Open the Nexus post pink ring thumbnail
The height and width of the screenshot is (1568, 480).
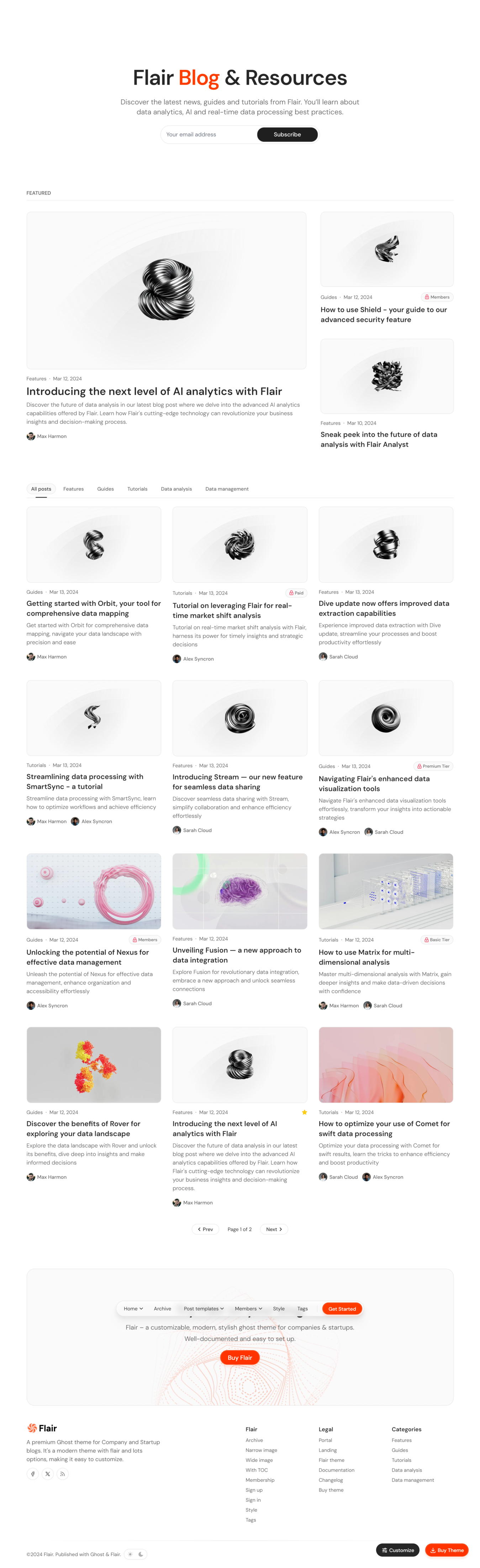pos(94,891)
